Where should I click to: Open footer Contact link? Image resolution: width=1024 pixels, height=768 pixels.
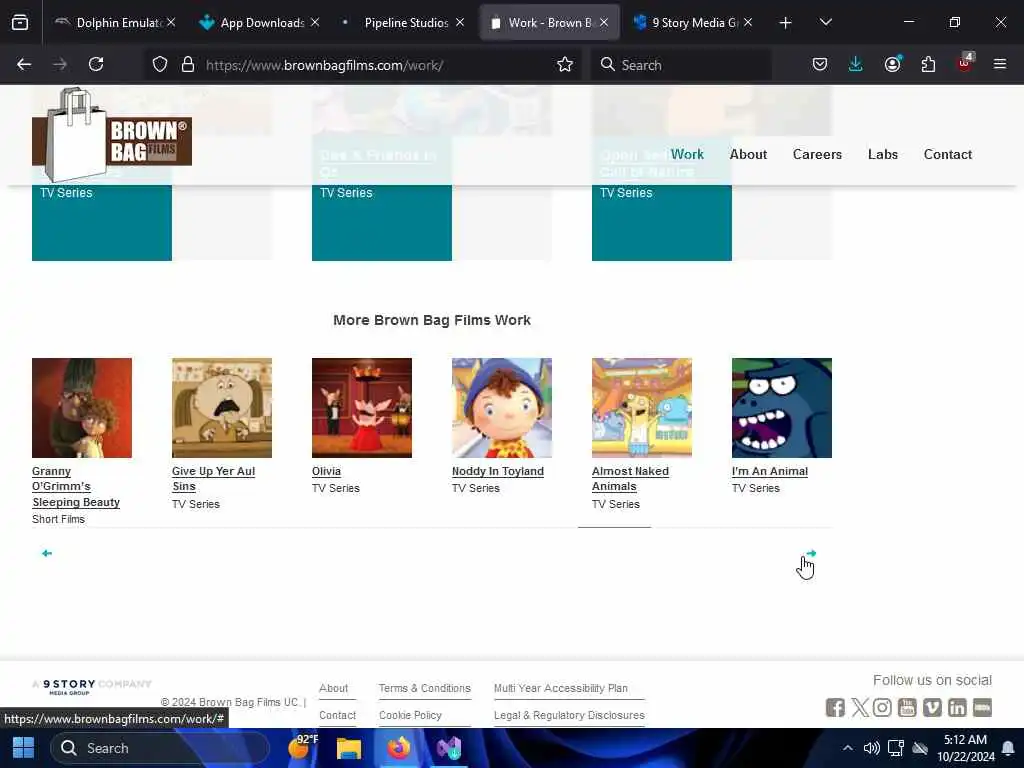coord(338,716)
